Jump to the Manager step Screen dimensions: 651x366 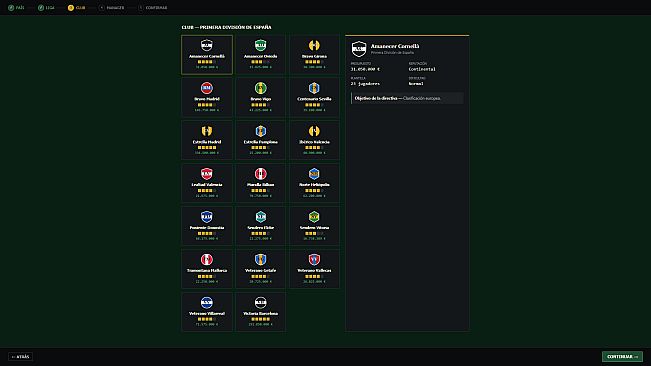(112, 8)
